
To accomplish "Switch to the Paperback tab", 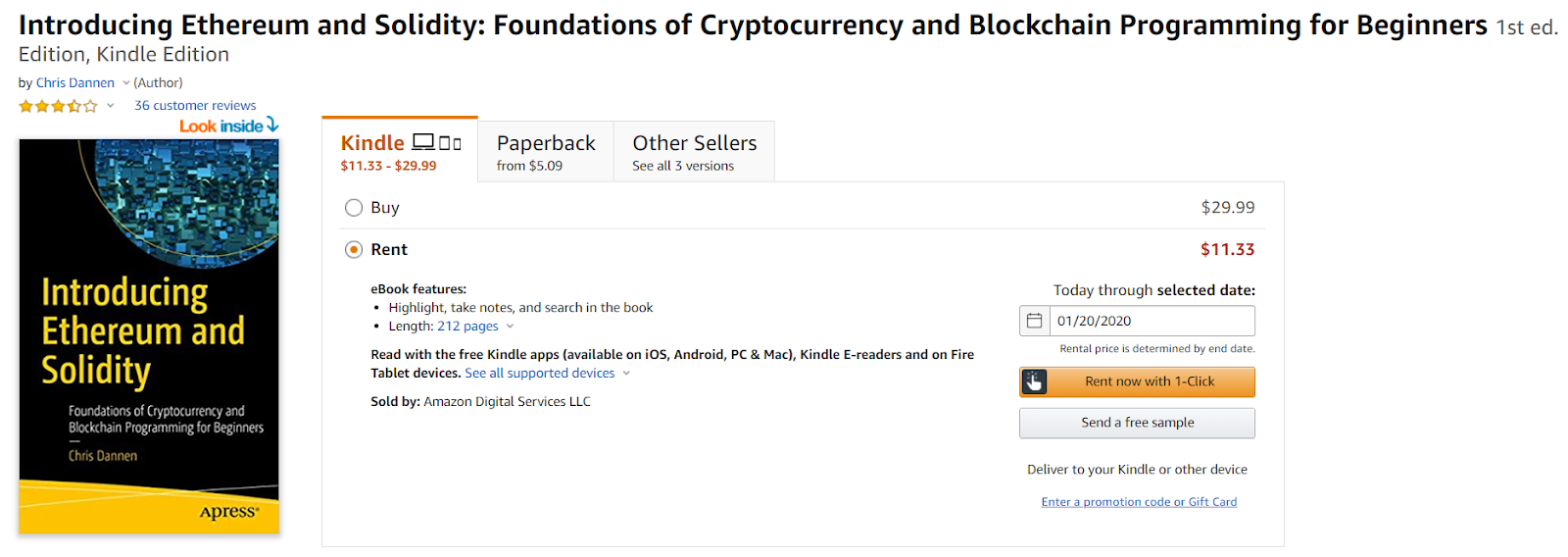I will click(x=546, y=152).
